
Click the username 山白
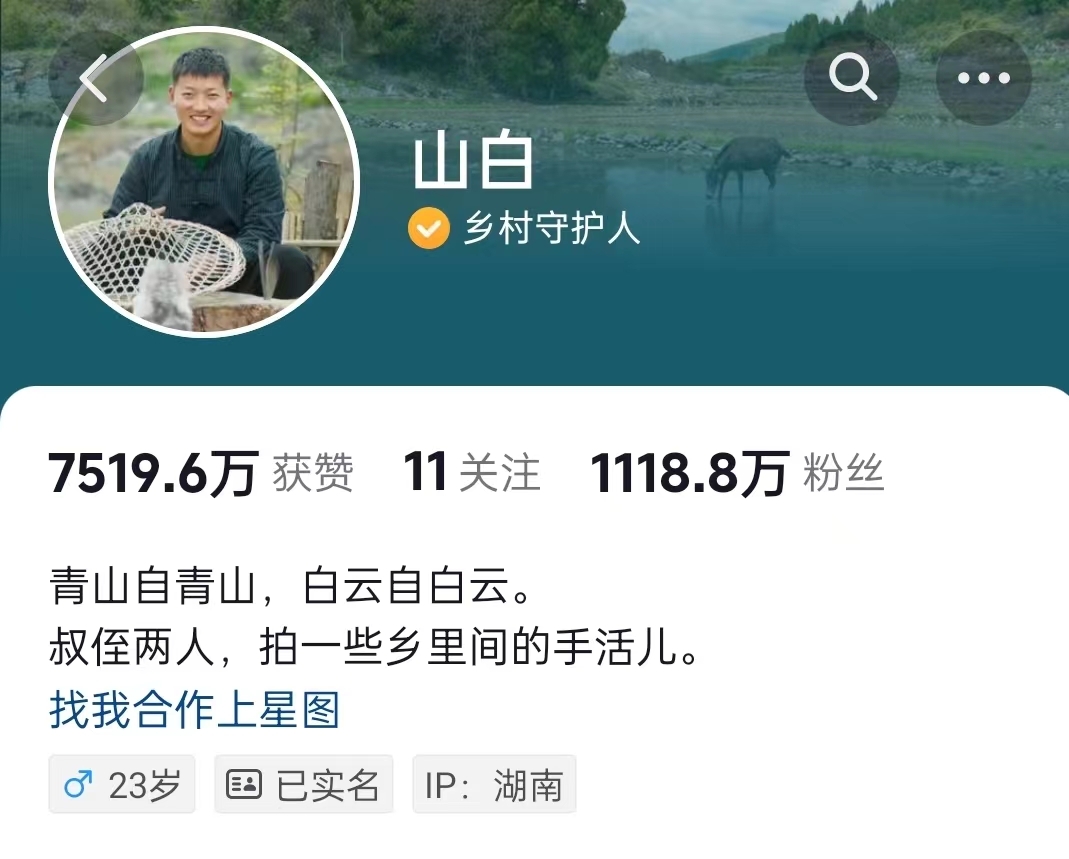click(x=473, y=162)
